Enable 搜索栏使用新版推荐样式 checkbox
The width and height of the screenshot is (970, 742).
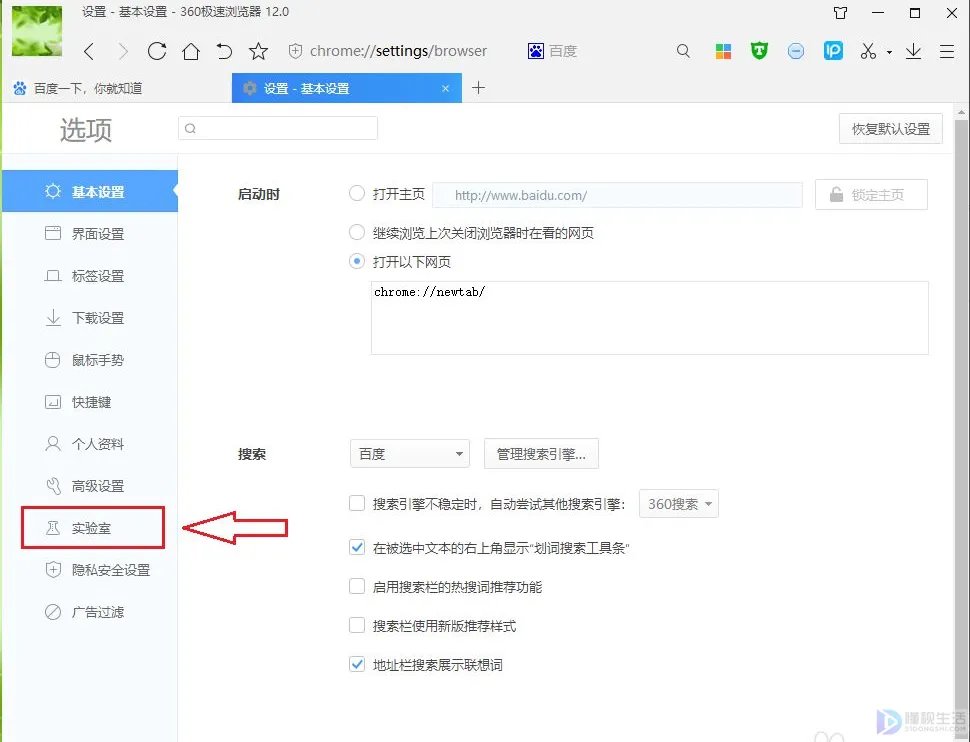point(357,625)
